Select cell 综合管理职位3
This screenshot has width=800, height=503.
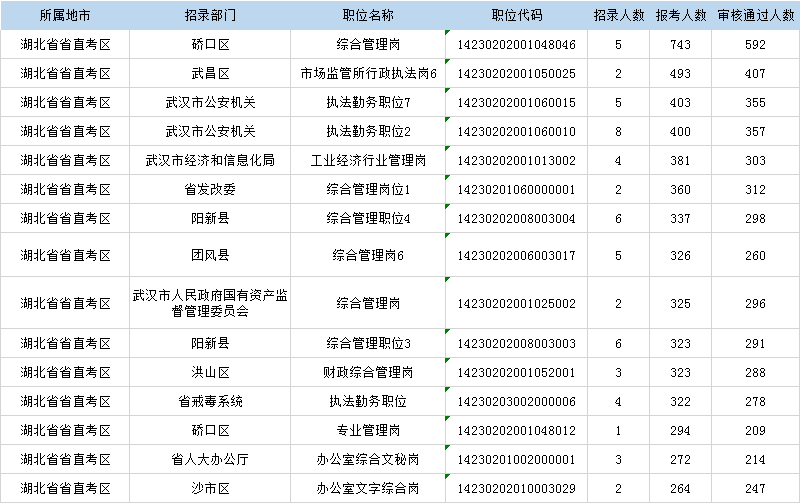[368, 343]
